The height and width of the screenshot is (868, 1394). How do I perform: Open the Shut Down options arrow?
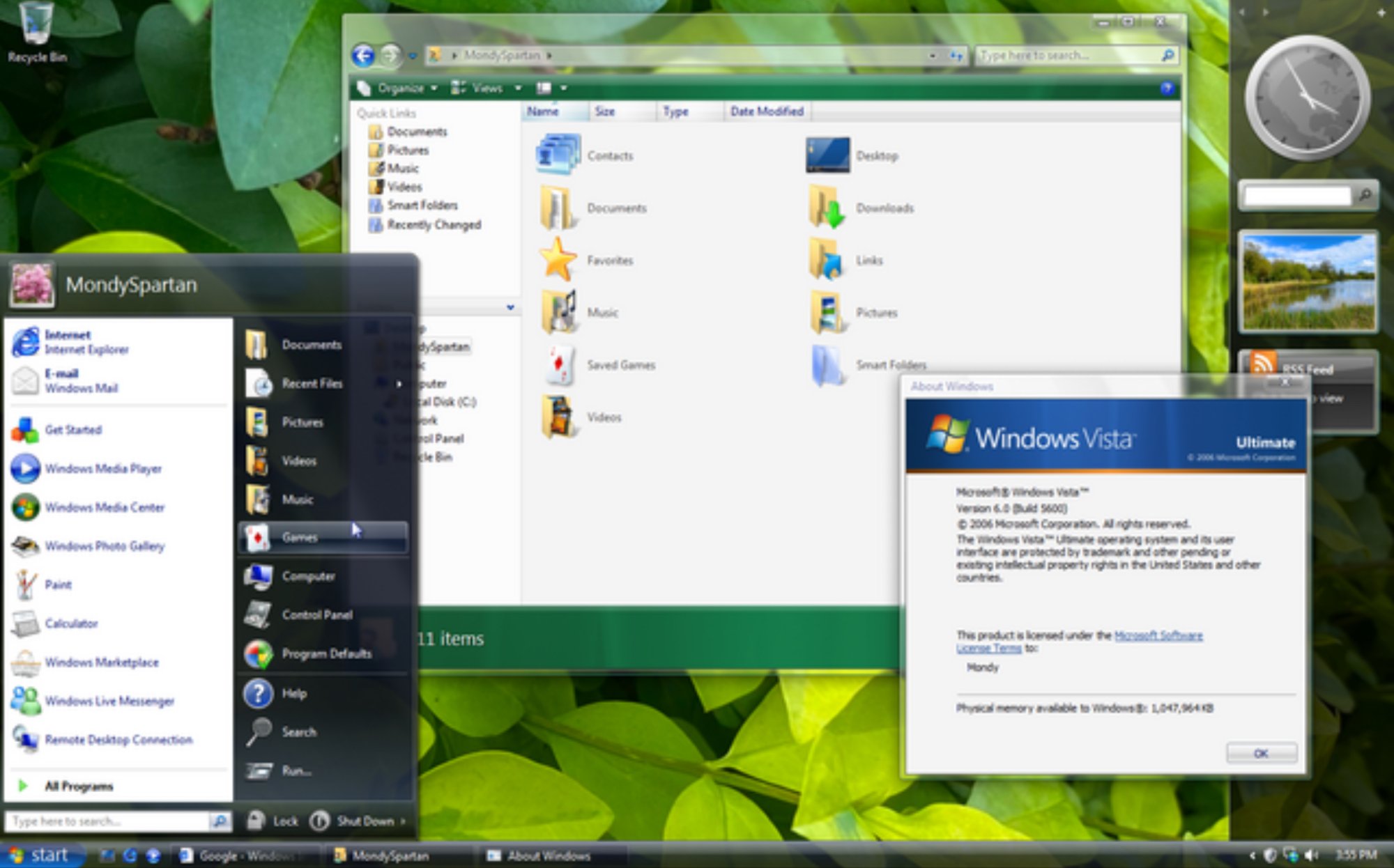[x=403, y=821]
